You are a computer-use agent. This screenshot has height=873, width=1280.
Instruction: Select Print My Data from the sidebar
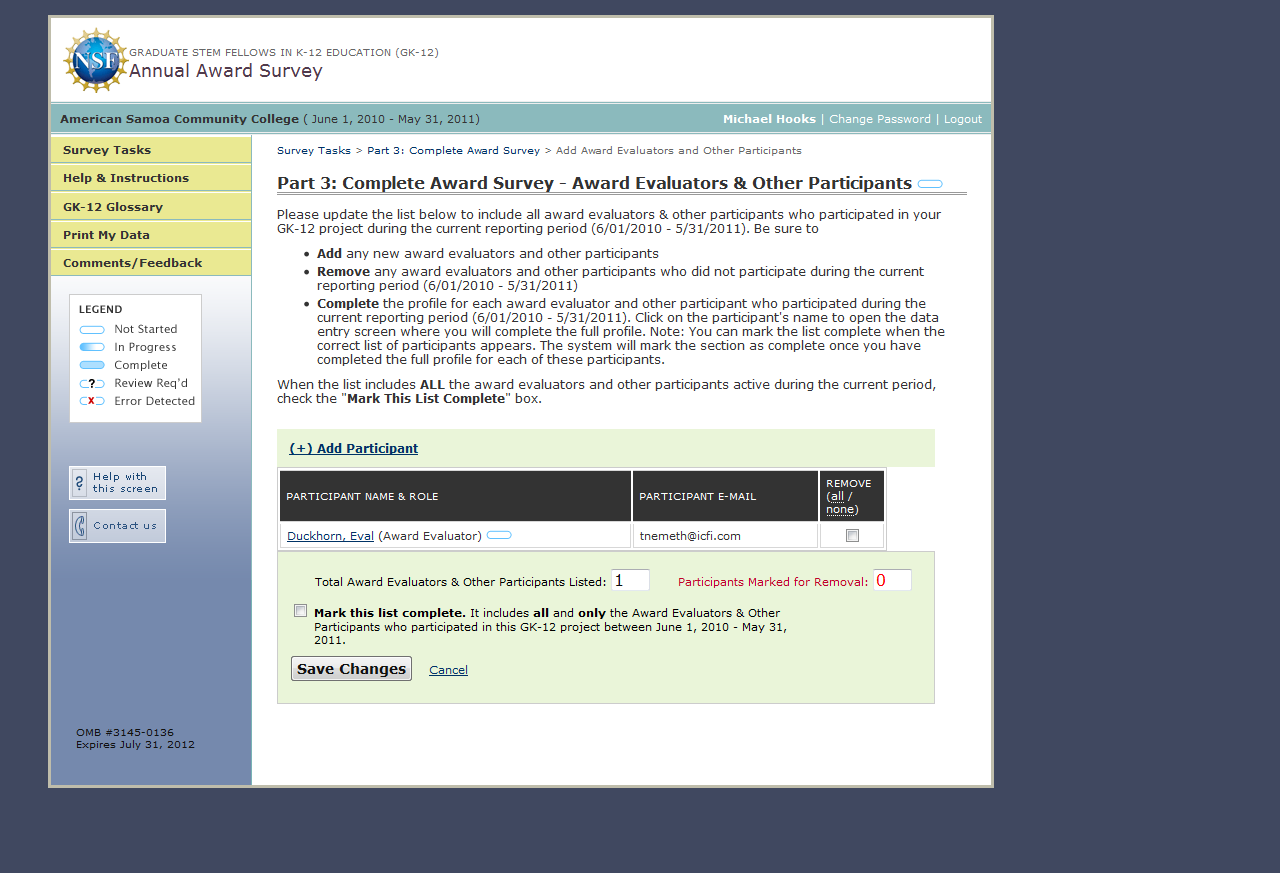coord(106,235)
